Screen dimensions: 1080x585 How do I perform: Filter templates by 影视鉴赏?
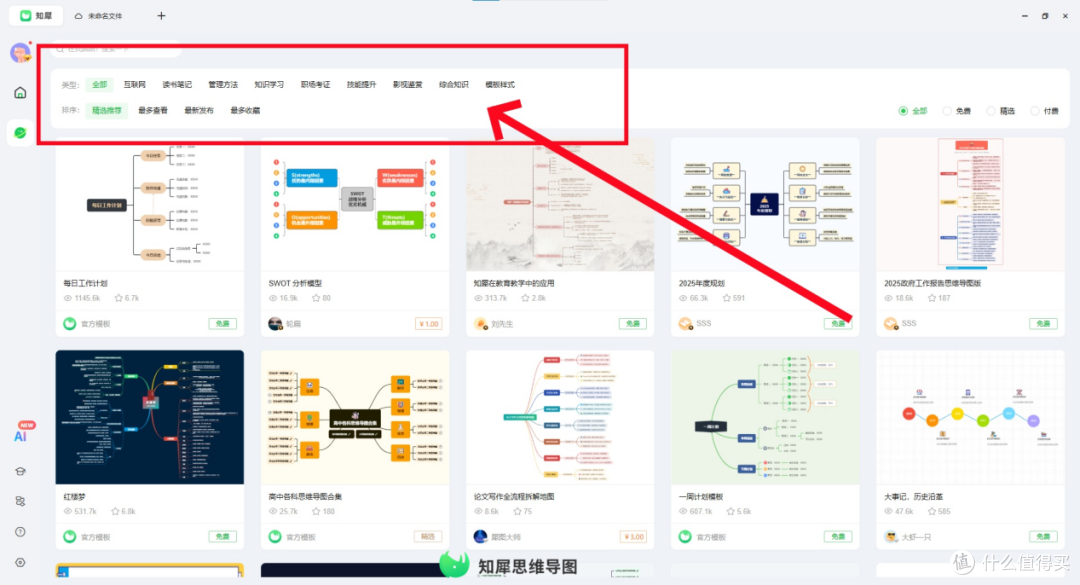tap(408, 85)
